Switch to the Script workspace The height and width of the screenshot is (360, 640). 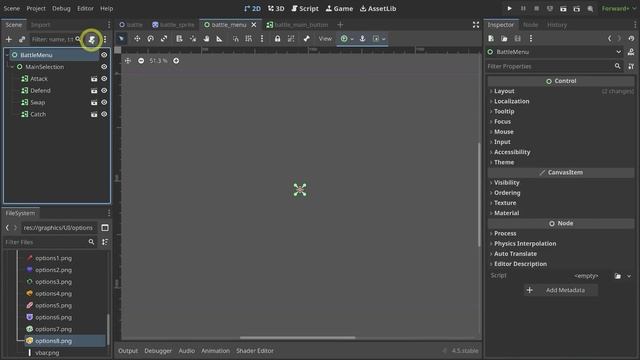(305, 9)
